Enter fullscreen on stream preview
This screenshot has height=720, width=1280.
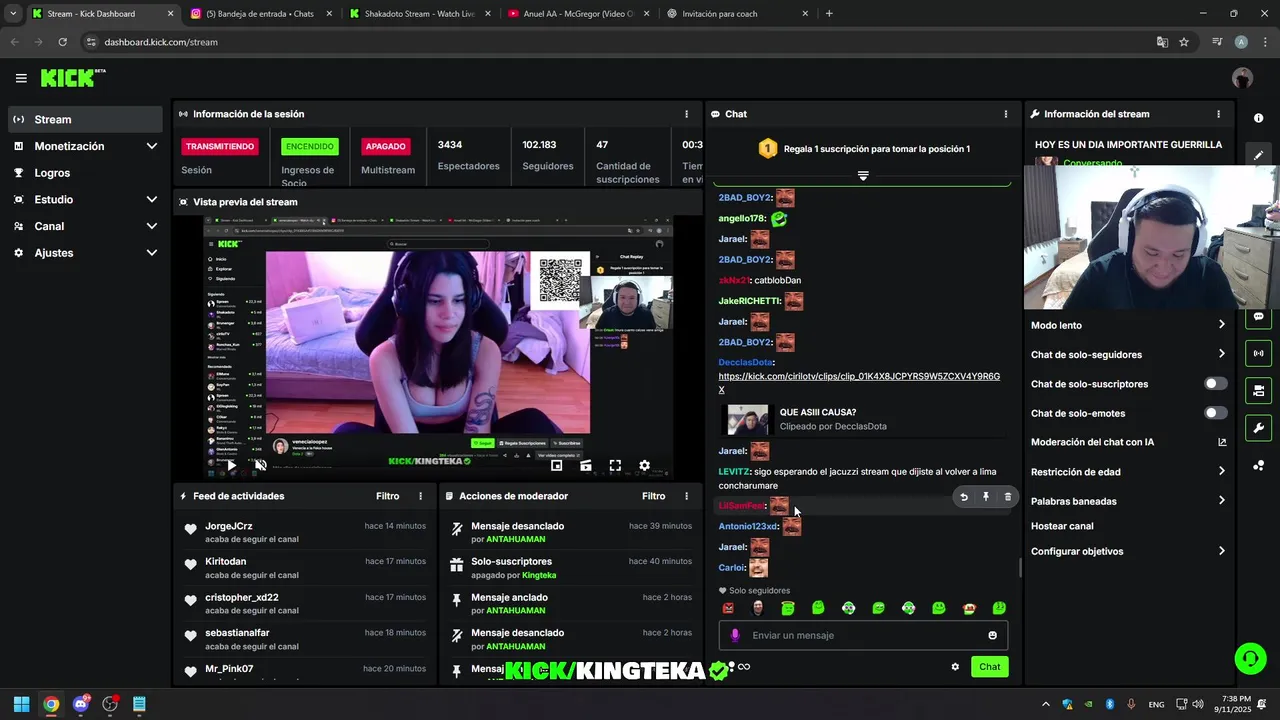[x=615, y=465]
